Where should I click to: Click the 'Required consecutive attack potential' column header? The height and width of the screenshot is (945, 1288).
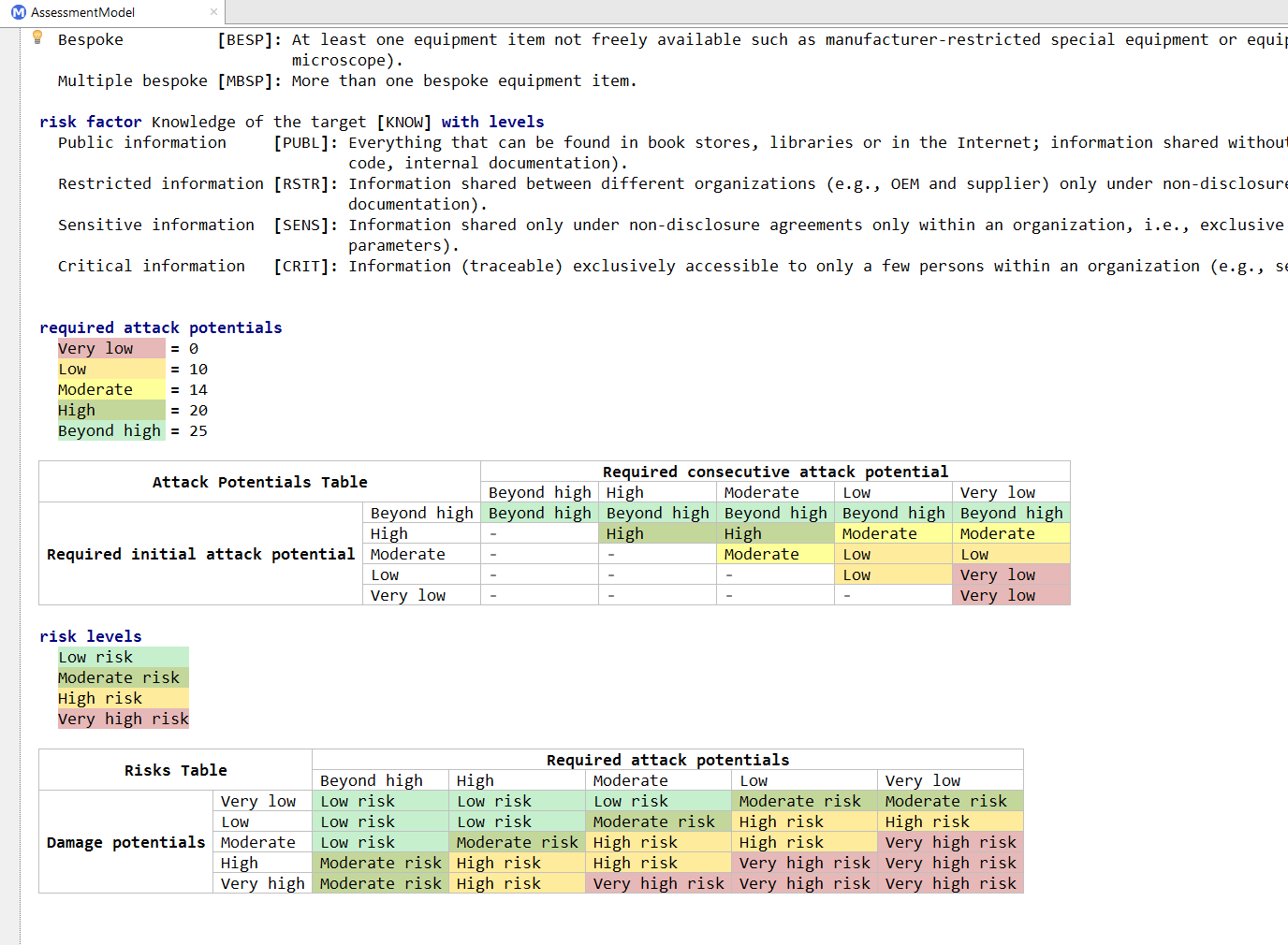(774, 471)
